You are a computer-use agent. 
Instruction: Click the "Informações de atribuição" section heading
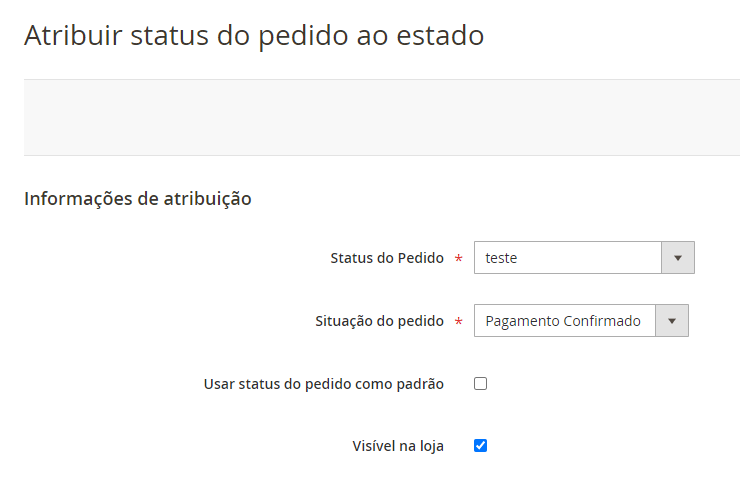pos(137,198)
